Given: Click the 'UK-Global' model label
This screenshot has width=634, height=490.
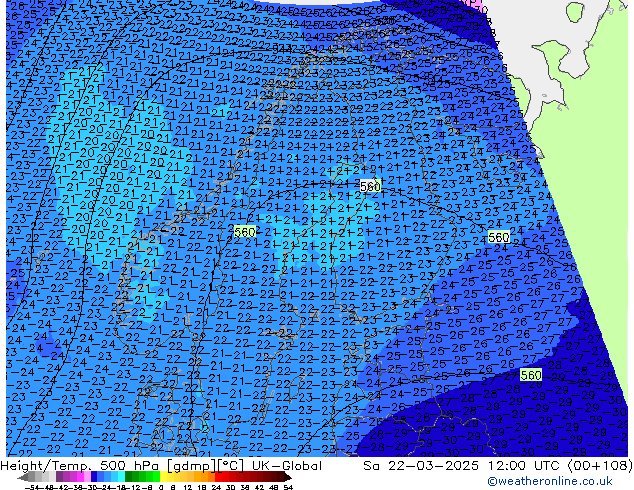Looking at the screenshot, I should coord(287,466).
